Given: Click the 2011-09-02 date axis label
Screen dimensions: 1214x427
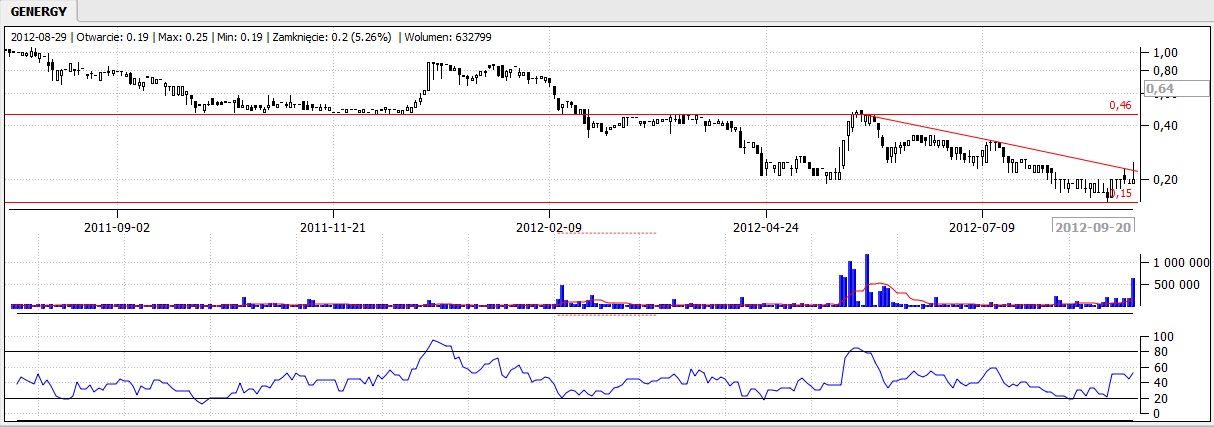Looking at the screenshot, I should point(117,227).
